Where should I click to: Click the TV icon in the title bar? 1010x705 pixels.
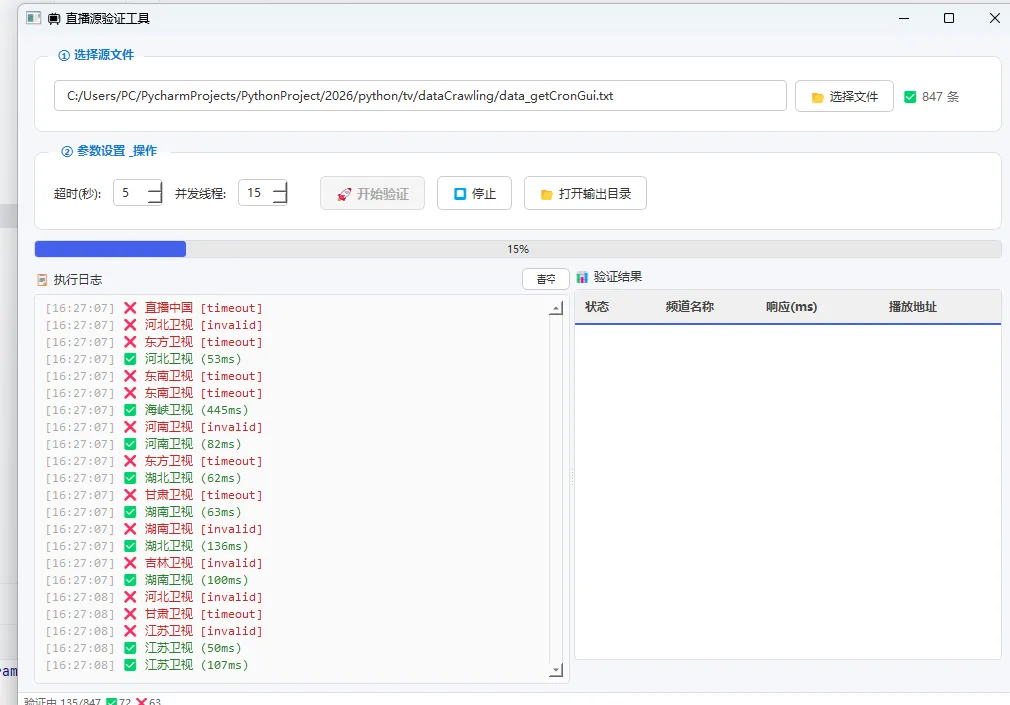54,19
